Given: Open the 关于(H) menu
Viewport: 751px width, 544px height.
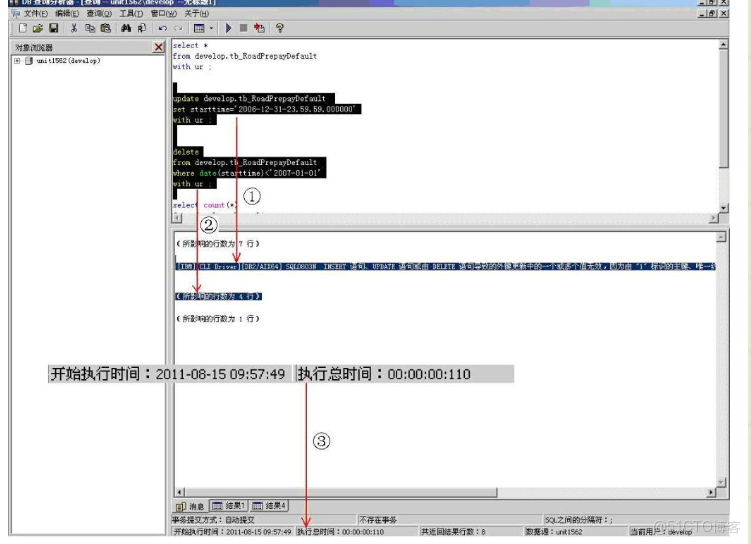Looking at the screenshot, I should tap(197, 13).
